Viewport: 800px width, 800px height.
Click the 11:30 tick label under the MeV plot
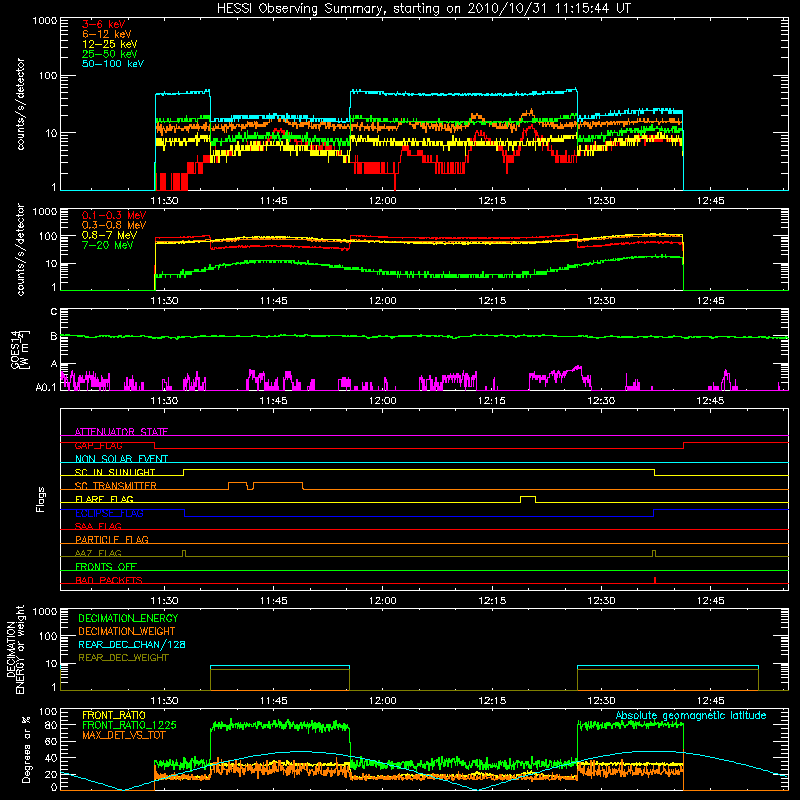[x=164, y=301]
